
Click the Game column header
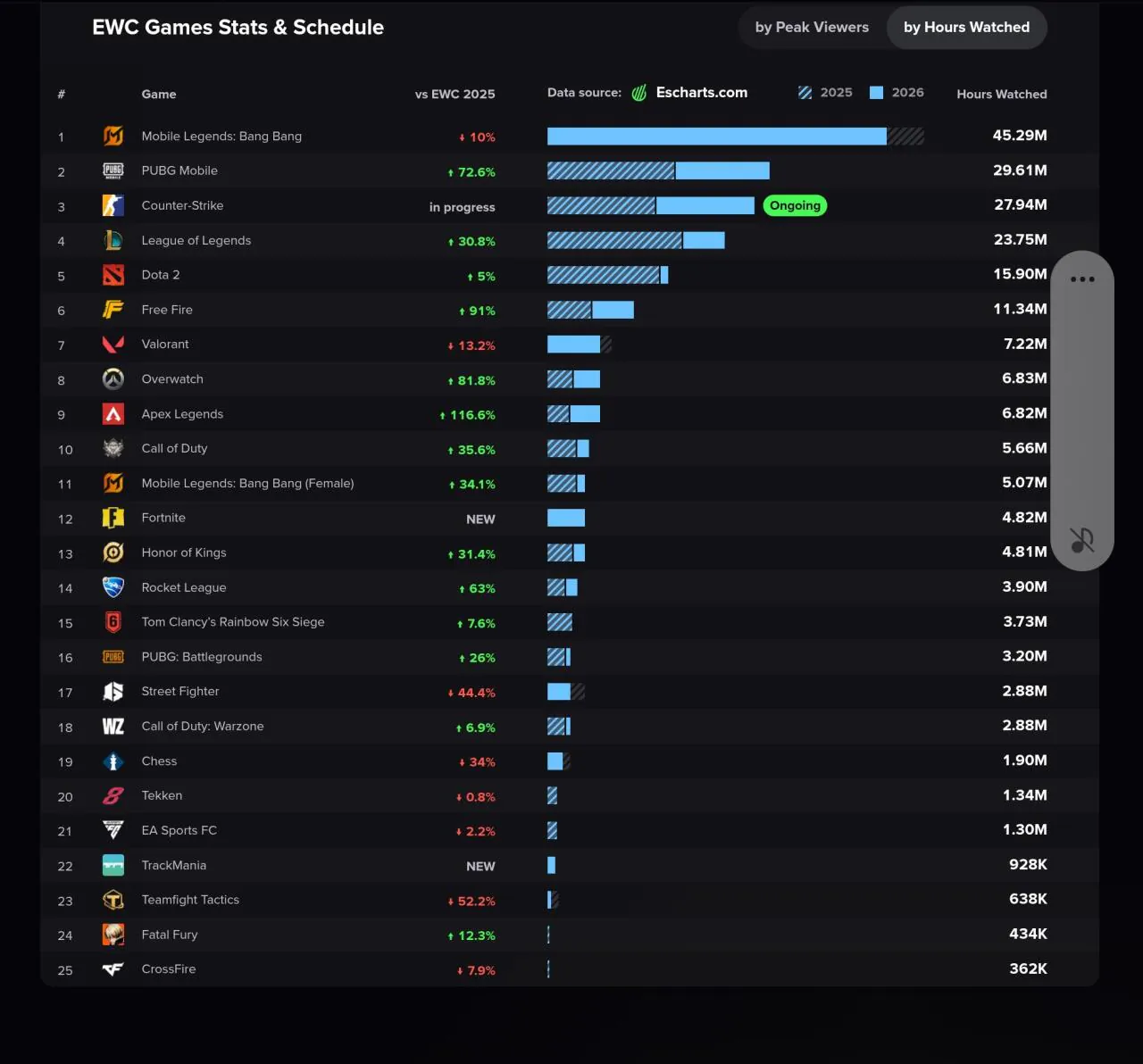pyautogui.click(x=159, y=95)
